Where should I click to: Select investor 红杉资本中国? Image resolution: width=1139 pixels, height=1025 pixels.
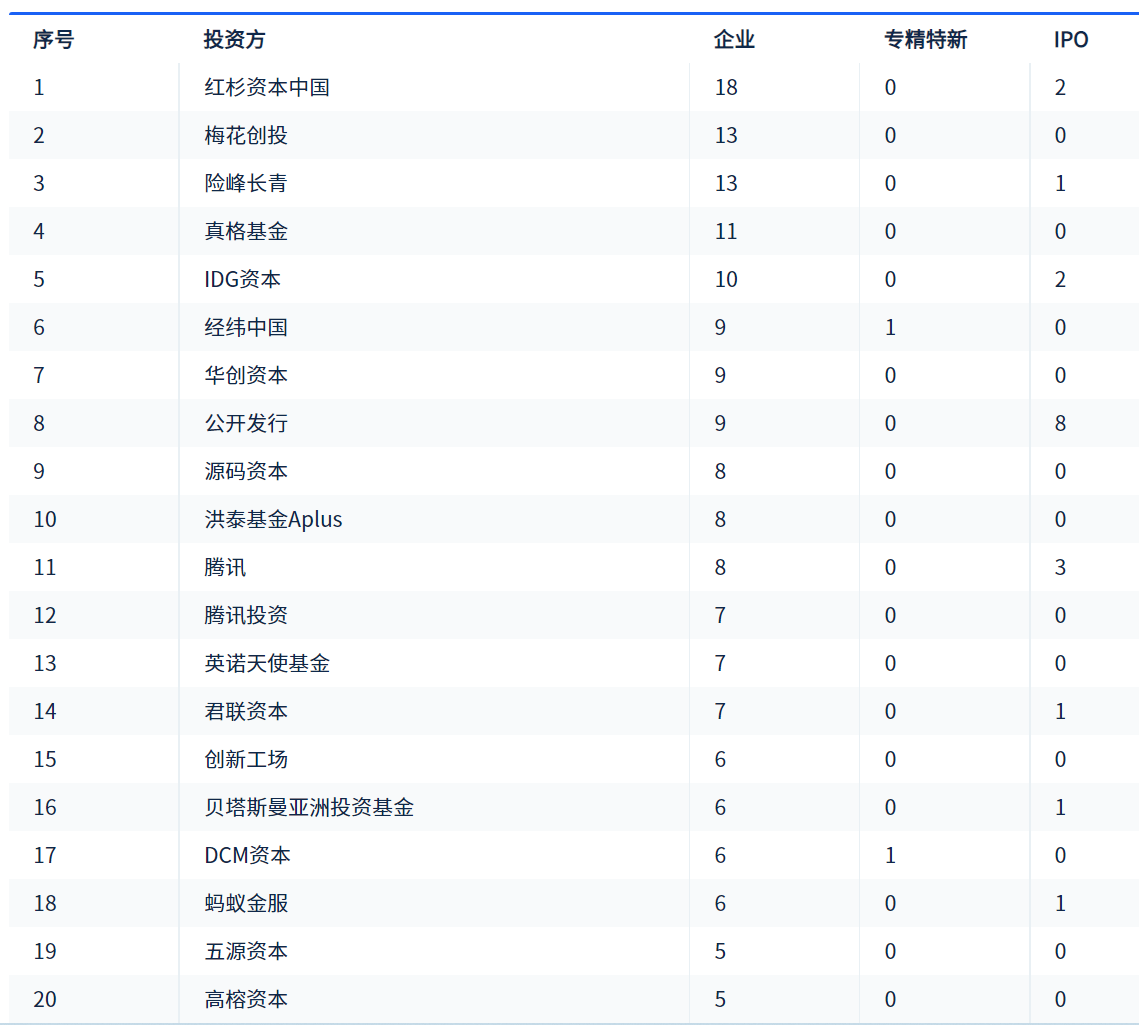point(267,87)
